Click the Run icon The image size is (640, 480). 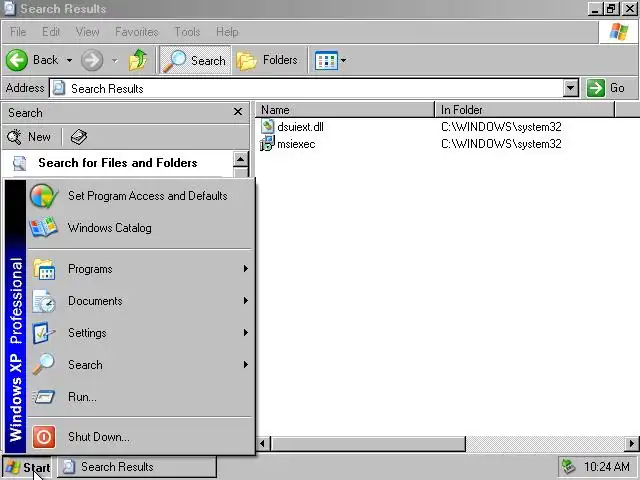43,396
